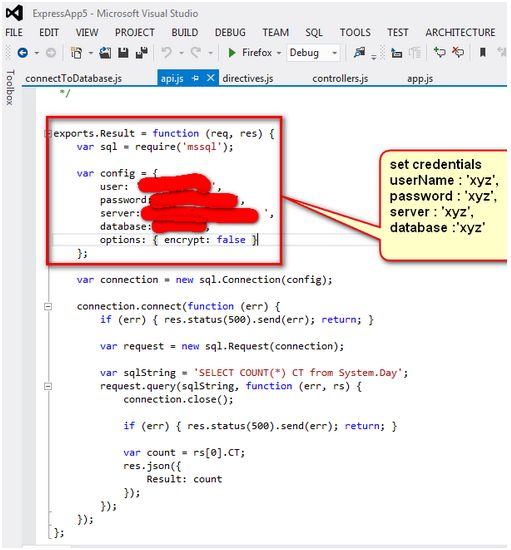Click the 'res.json({' line
Image resolution: width=511 pixels, height=550 pixels.
tap(152, 466)
